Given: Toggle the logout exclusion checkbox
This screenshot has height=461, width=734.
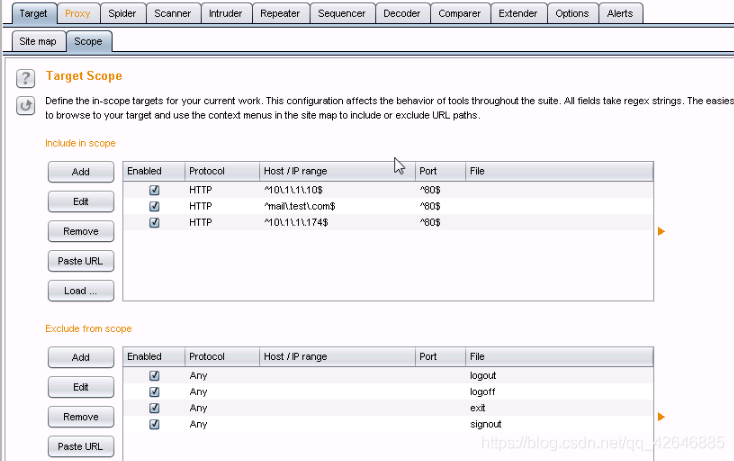Looking at the screenshot, I should pyautogui.click(x=154, y=376).
